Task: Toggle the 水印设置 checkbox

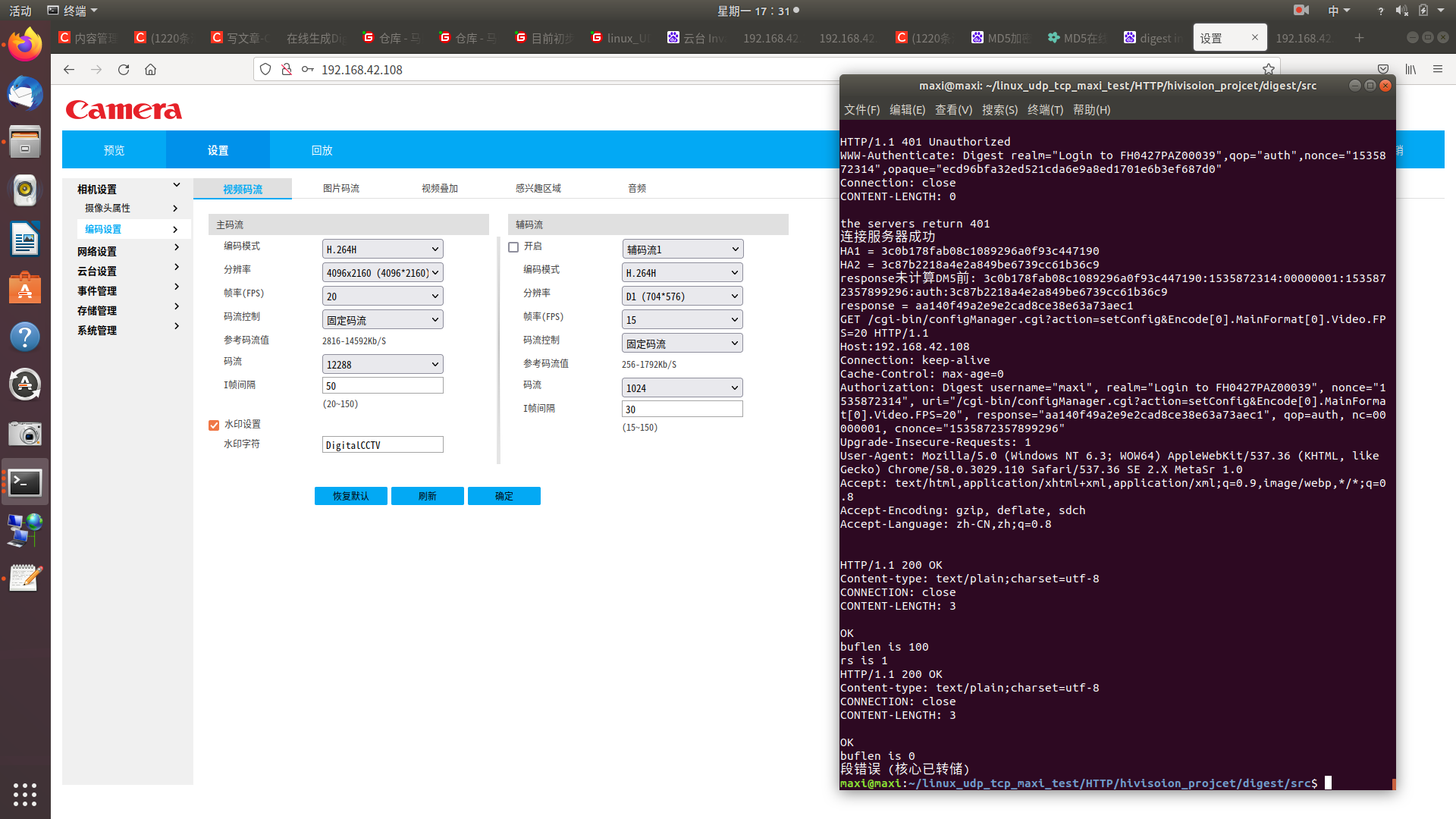Action: click(214, 425)
